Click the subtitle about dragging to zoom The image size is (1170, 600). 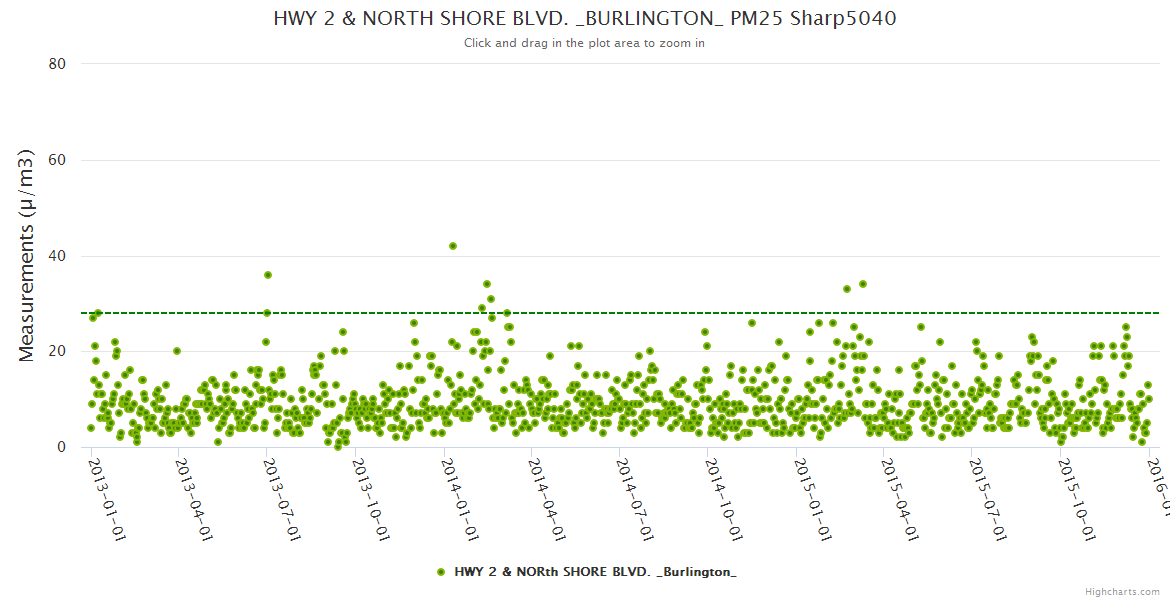(584, 43)
